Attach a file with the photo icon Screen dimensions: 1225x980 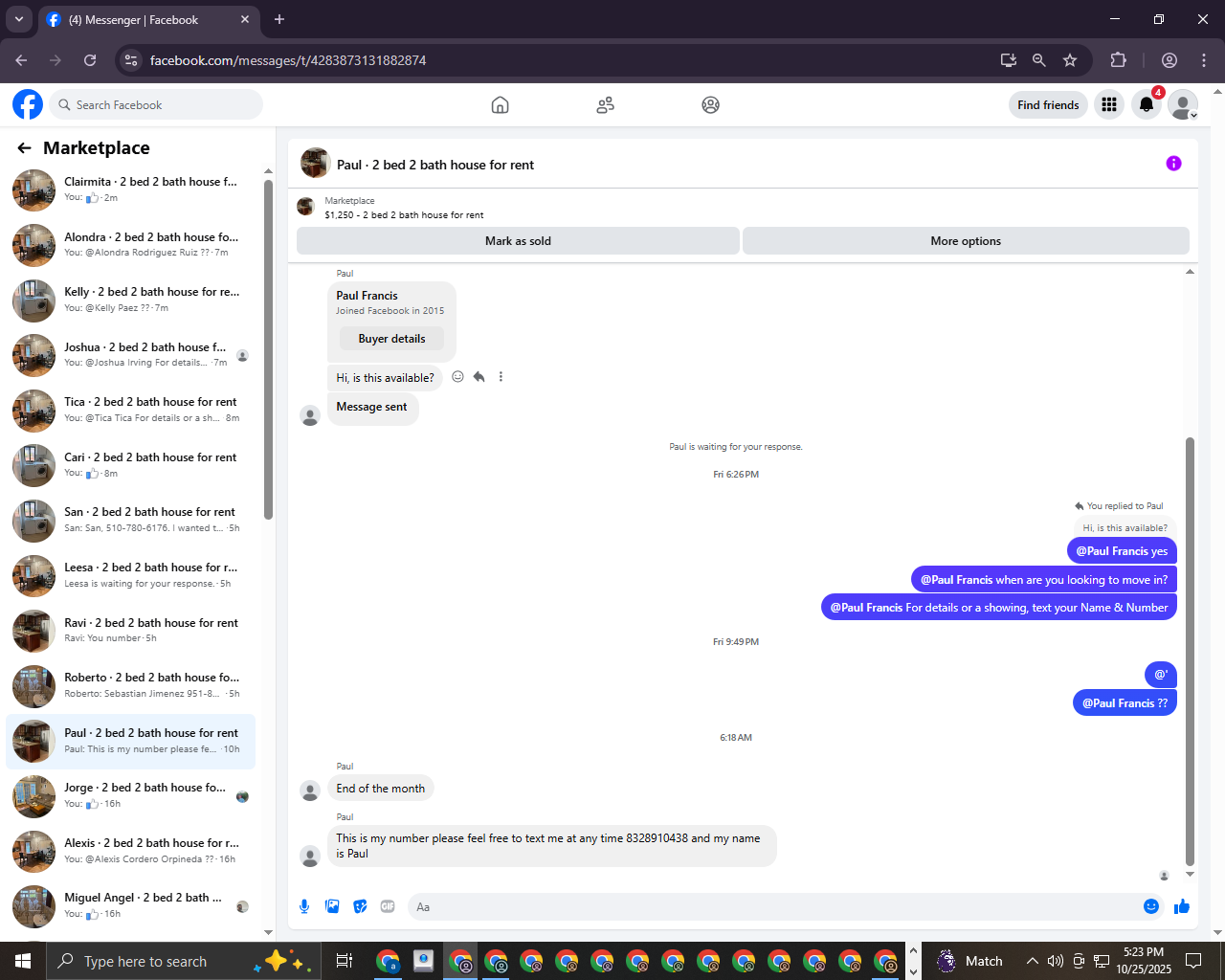click(332, 906)
